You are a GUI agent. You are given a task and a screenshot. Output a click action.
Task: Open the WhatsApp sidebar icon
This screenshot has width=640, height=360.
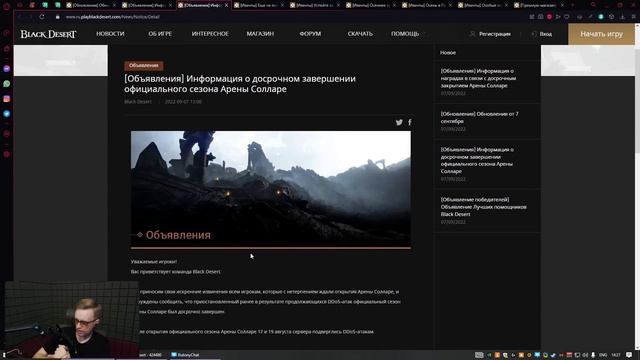tap(7, 84)
